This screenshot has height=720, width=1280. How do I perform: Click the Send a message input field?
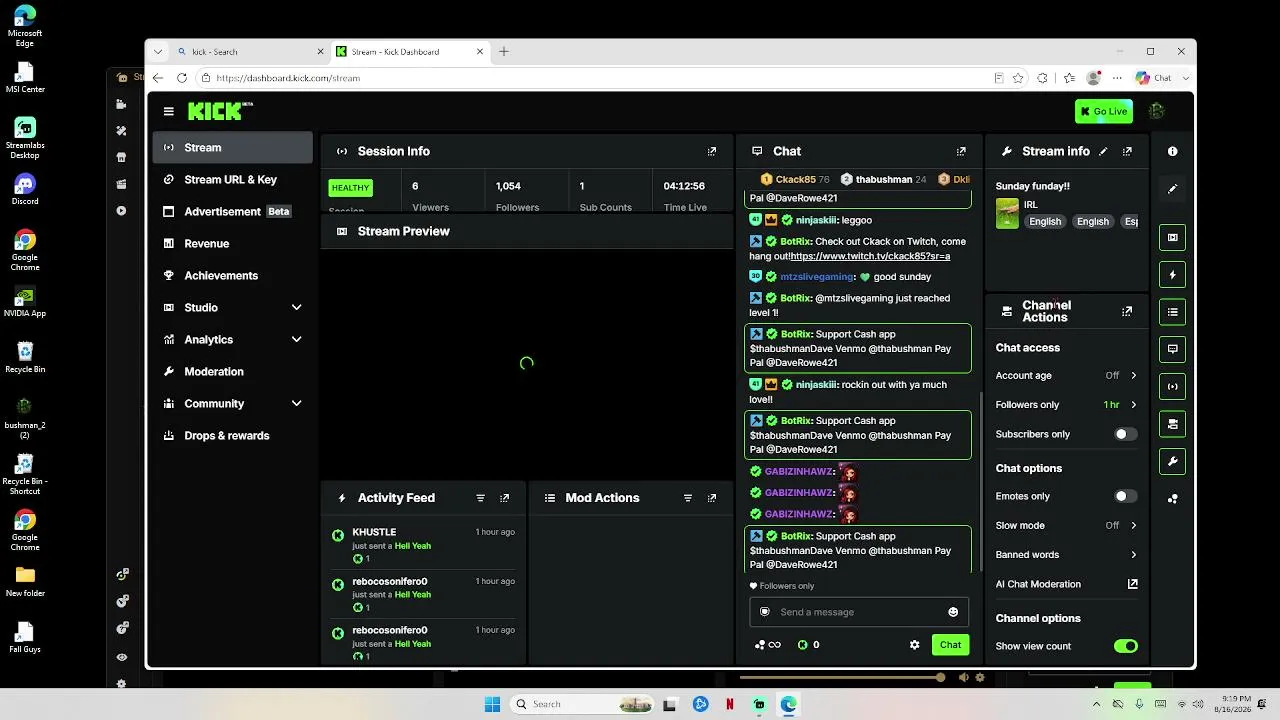(x=859, y=612)
